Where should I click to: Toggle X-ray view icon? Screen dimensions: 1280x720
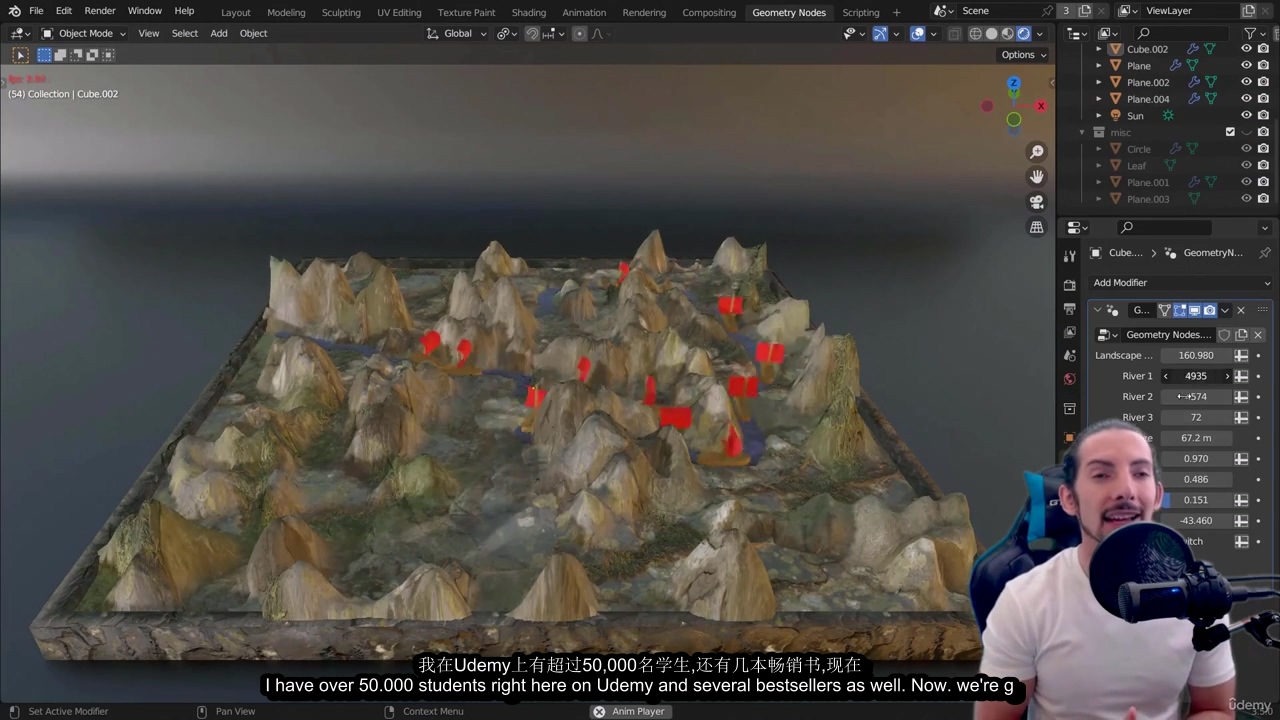[x=954, y=33]
